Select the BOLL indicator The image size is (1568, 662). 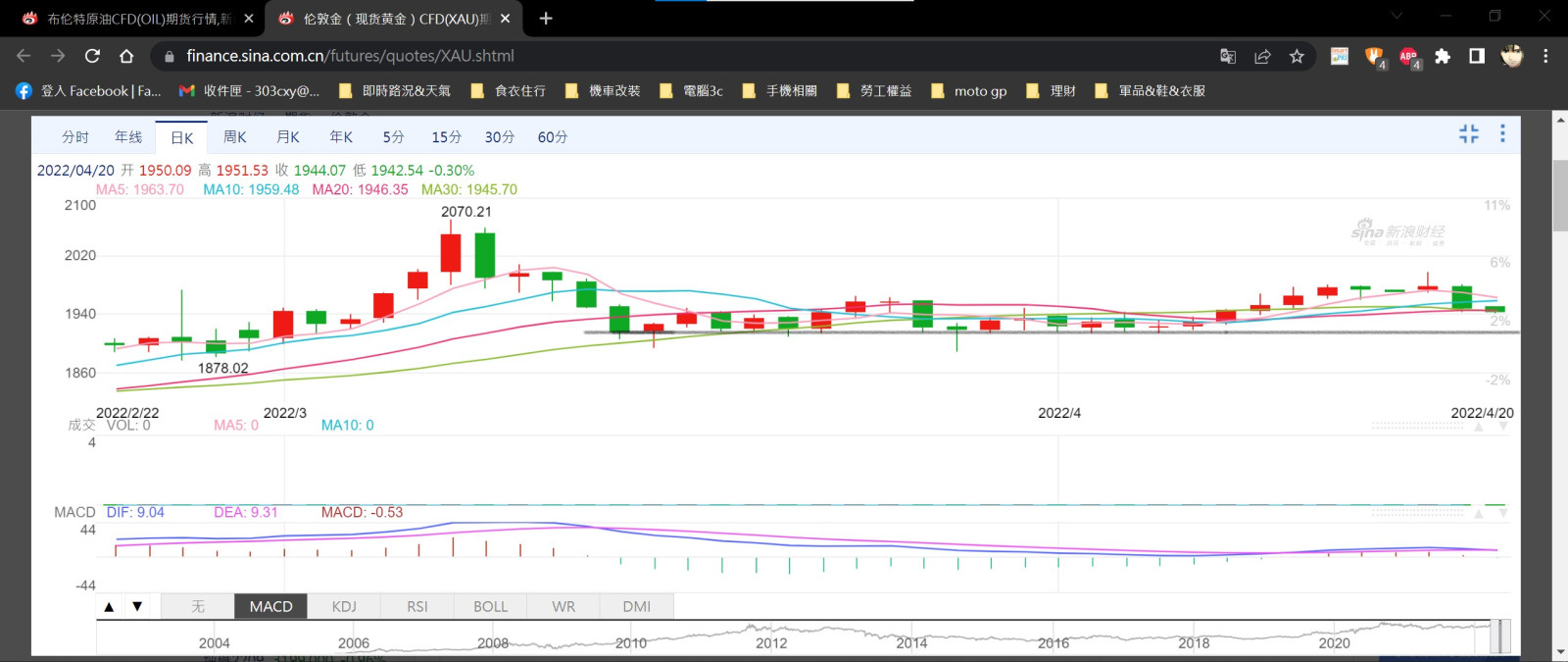[x=490, y=607]
